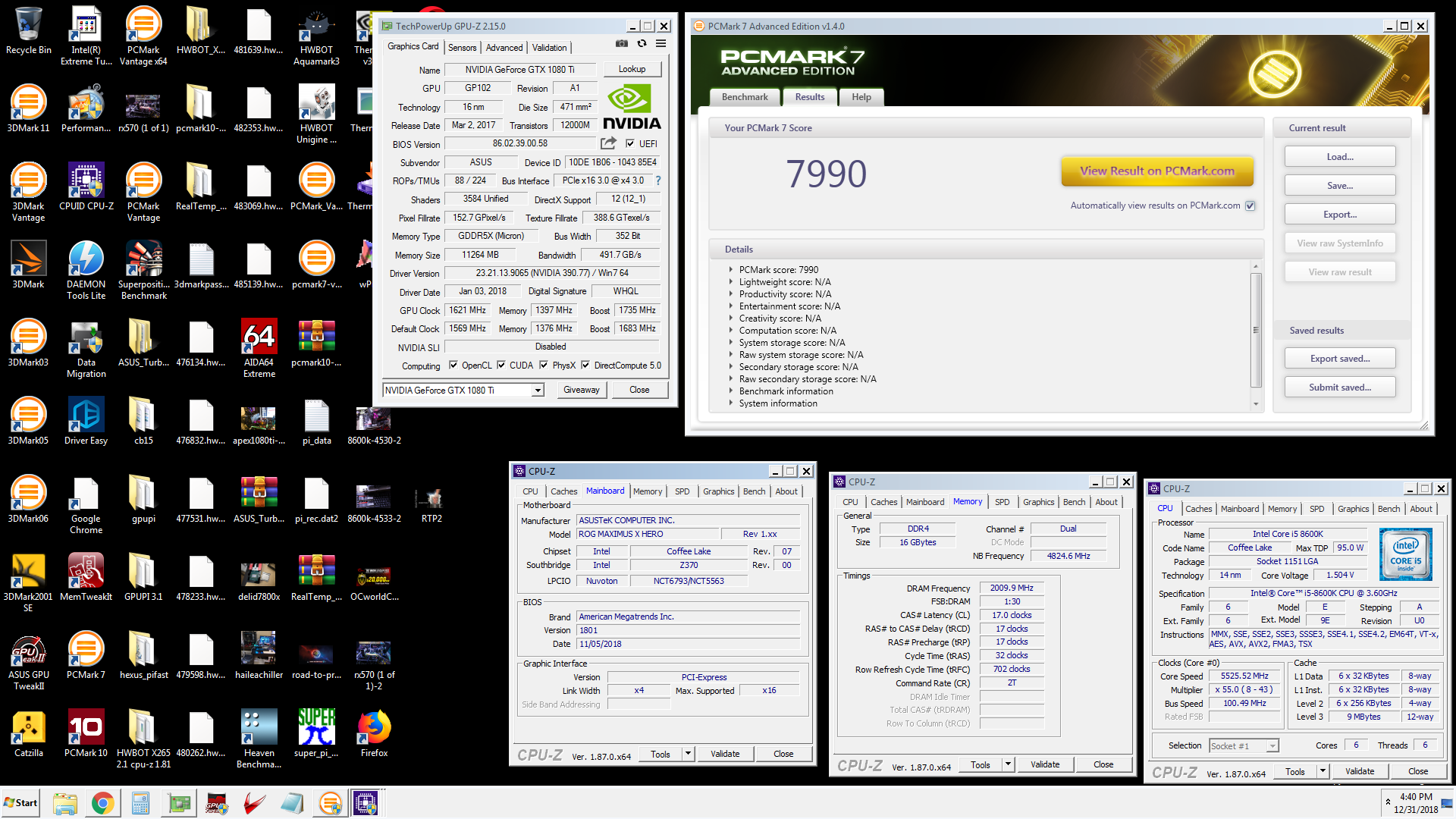The image size is (1456, 819).
Task: Click the Export saved... button
Action: (1340, 359)
